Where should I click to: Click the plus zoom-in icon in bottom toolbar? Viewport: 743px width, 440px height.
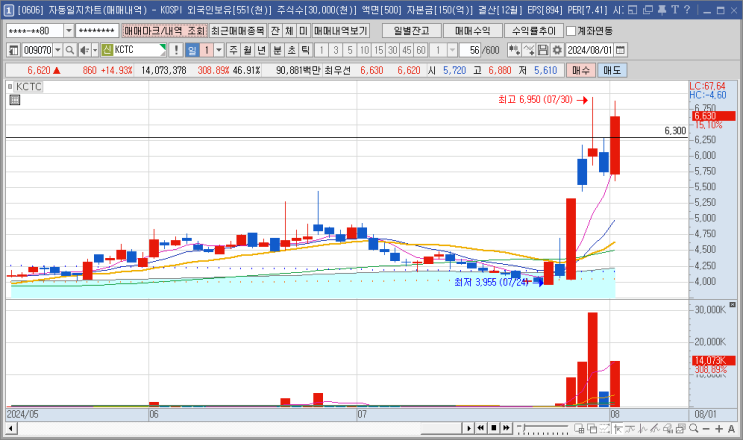[719, 428]
